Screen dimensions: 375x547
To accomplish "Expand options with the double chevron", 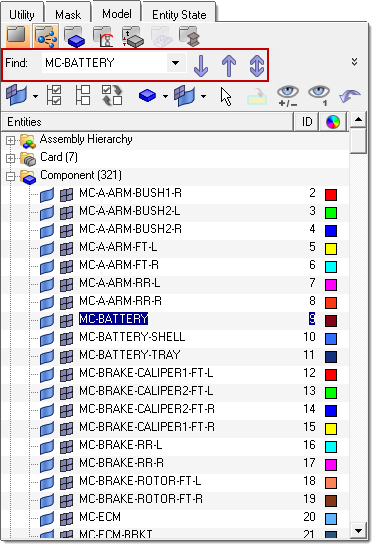I will point(354,62).
